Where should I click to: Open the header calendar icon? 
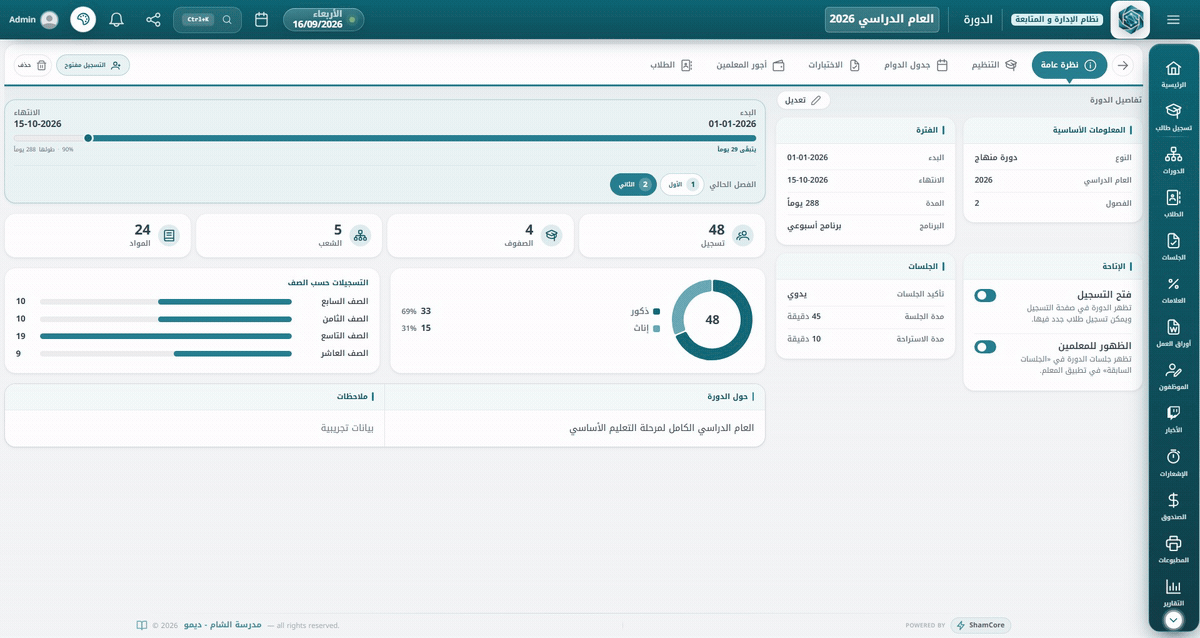[261, 20]
